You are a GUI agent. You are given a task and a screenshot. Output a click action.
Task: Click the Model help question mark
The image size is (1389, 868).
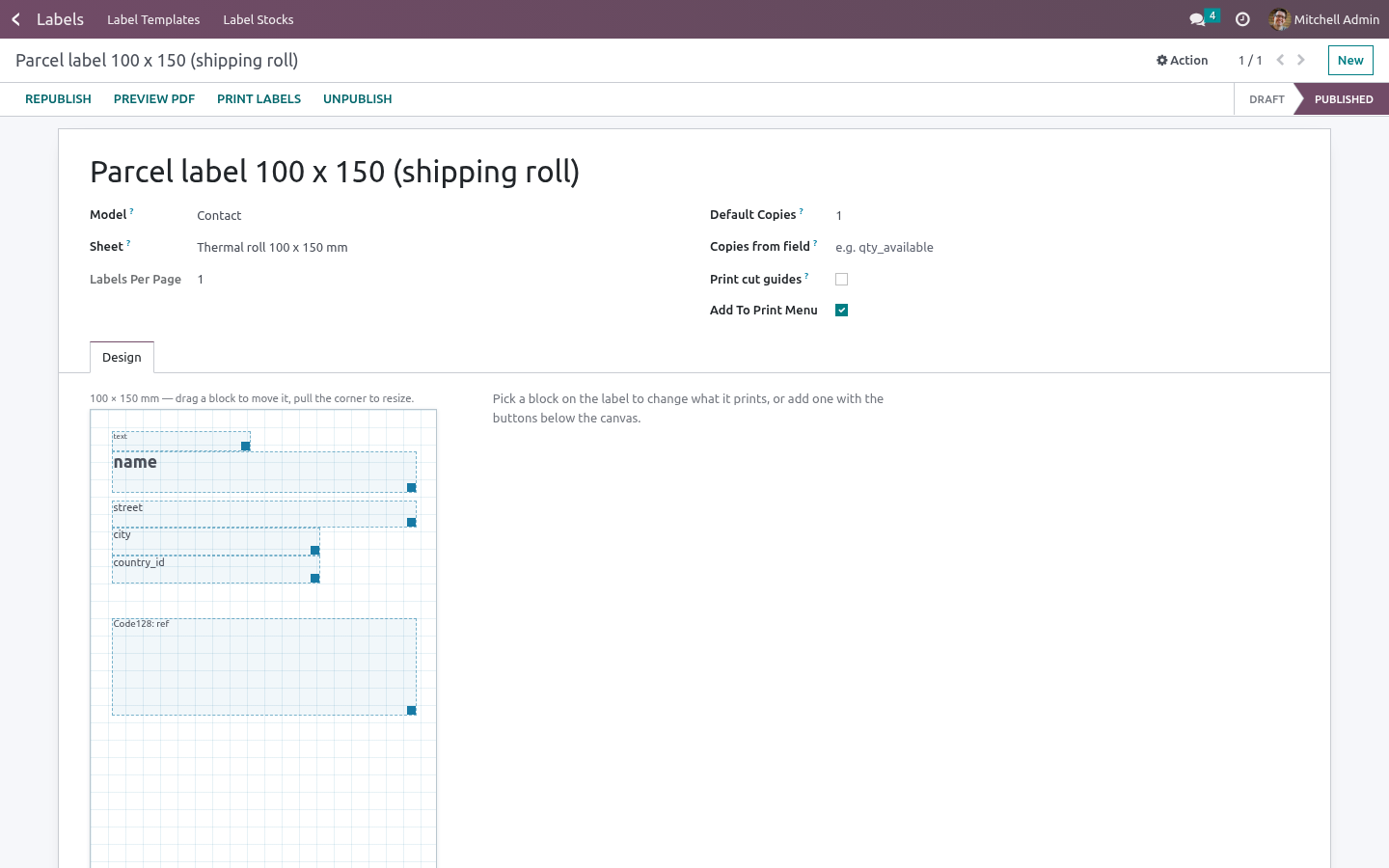coord(132,211)
